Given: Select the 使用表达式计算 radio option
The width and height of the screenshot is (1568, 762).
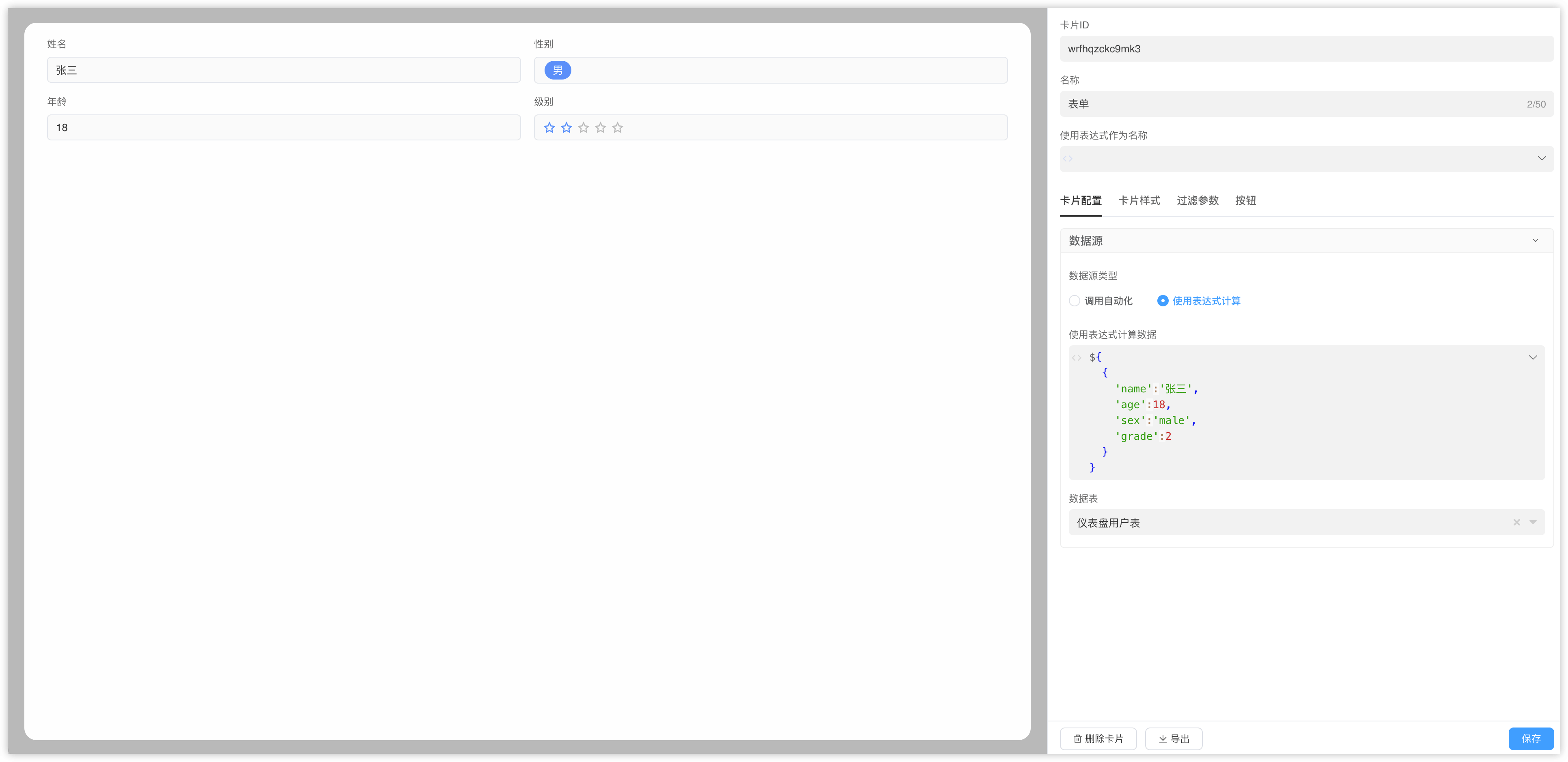Looking at the screenshot, I should [1162, 301].
